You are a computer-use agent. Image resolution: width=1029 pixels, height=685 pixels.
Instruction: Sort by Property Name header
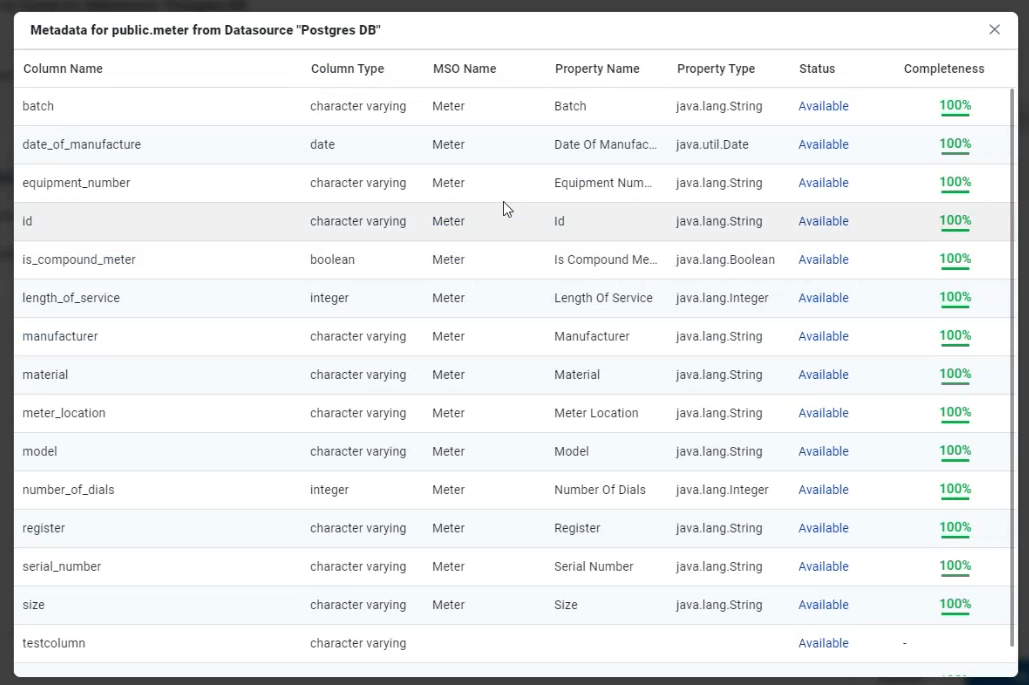click(597, 69)
